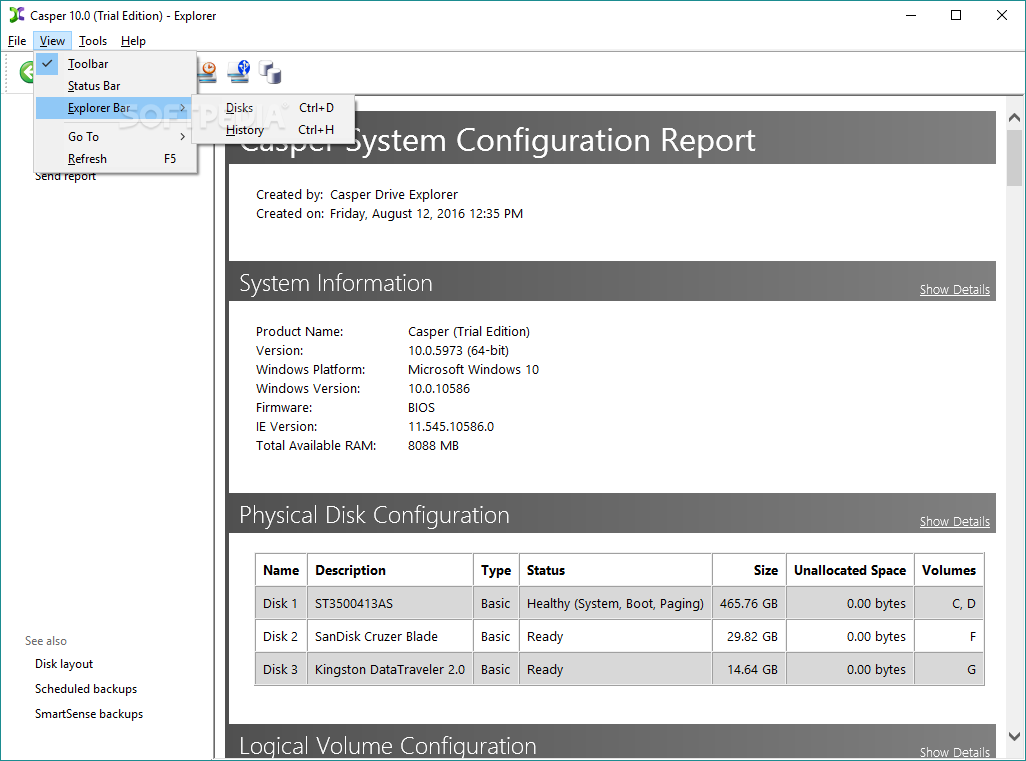Select Disks in the Explorer Bar submenu
The height and width of the screenshot is (761, 1026).
pos(274,108)
